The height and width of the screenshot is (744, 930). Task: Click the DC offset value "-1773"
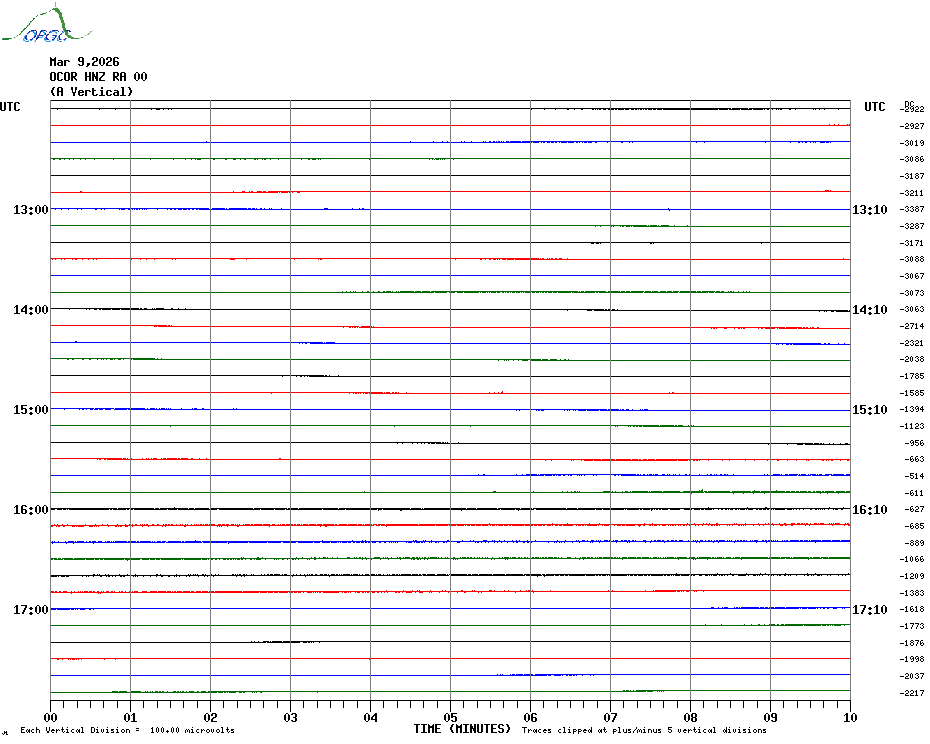tap(912, 627)
